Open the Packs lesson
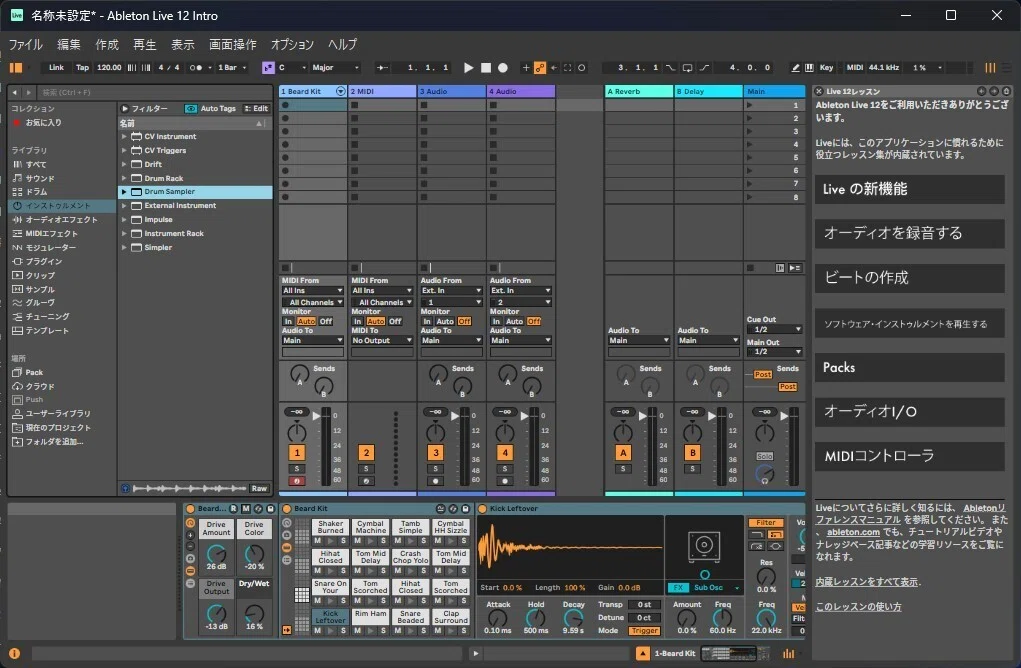 pos(910,367)
